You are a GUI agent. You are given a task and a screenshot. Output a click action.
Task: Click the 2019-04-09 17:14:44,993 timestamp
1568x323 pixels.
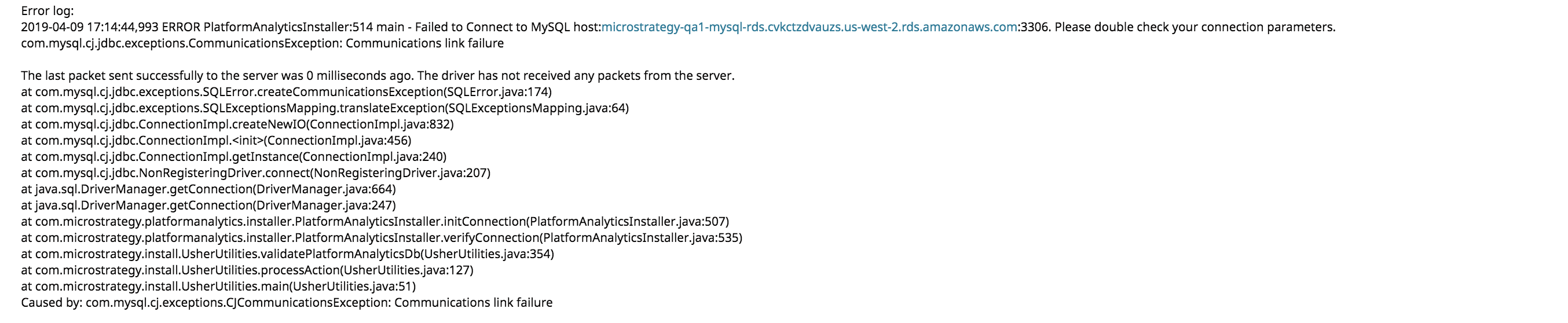(x=90, y=27)
